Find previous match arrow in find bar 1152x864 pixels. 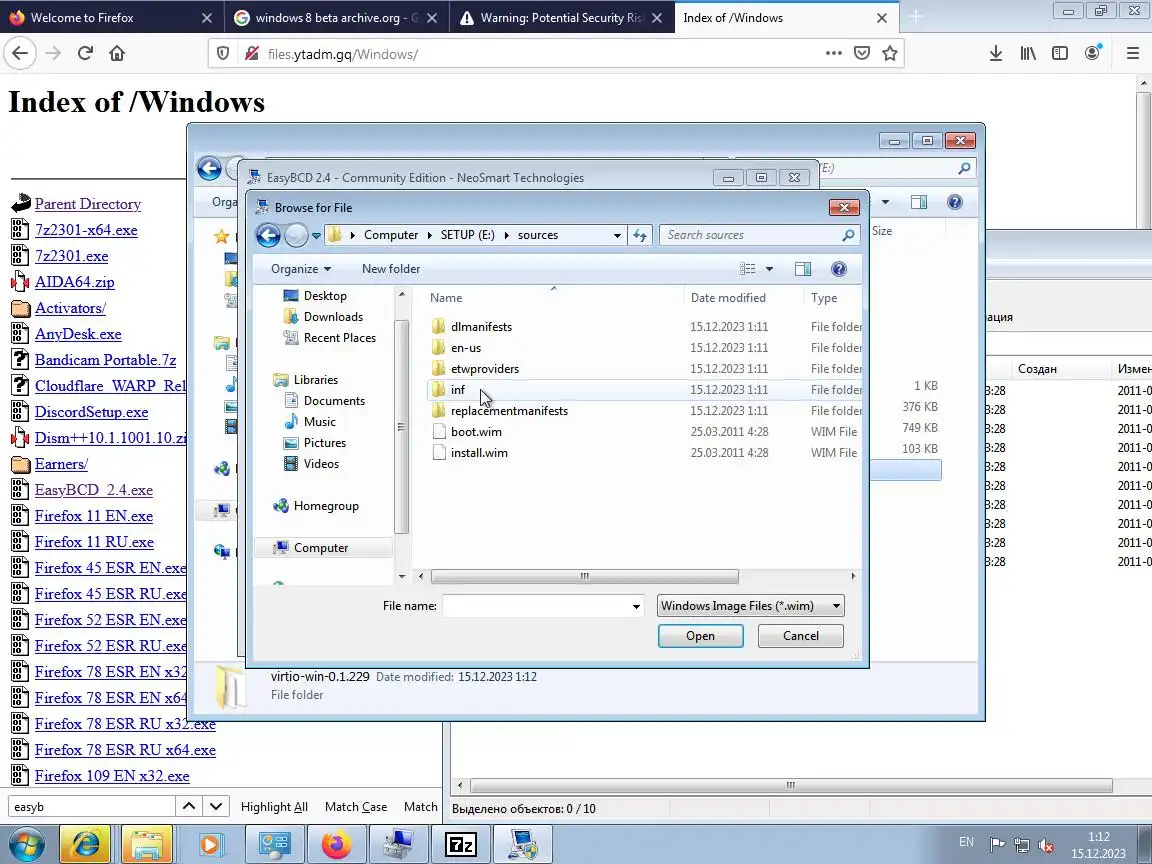[189, 806]
